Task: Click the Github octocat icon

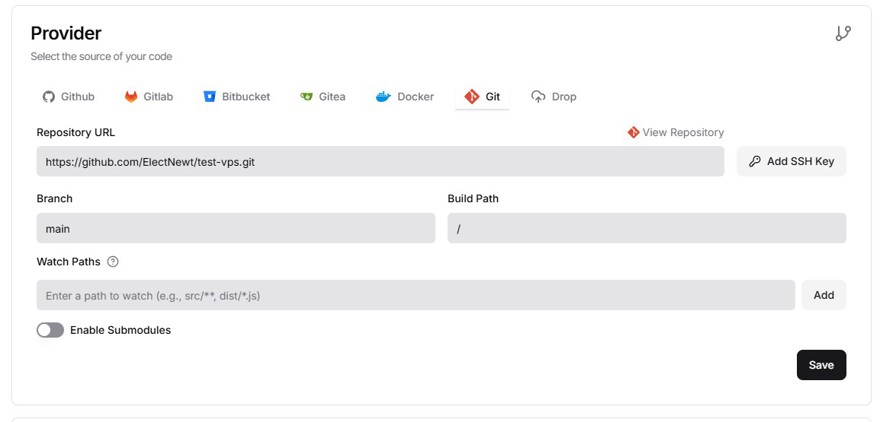Action: pyautogui.click(x=48, y=97)
